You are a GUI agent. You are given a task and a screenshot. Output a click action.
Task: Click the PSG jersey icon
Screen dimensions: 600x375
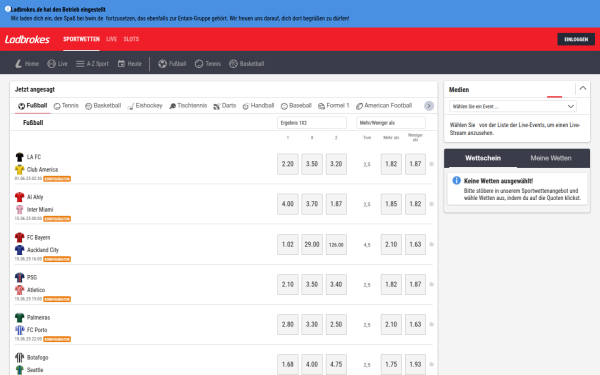click(x=20, y=277)
